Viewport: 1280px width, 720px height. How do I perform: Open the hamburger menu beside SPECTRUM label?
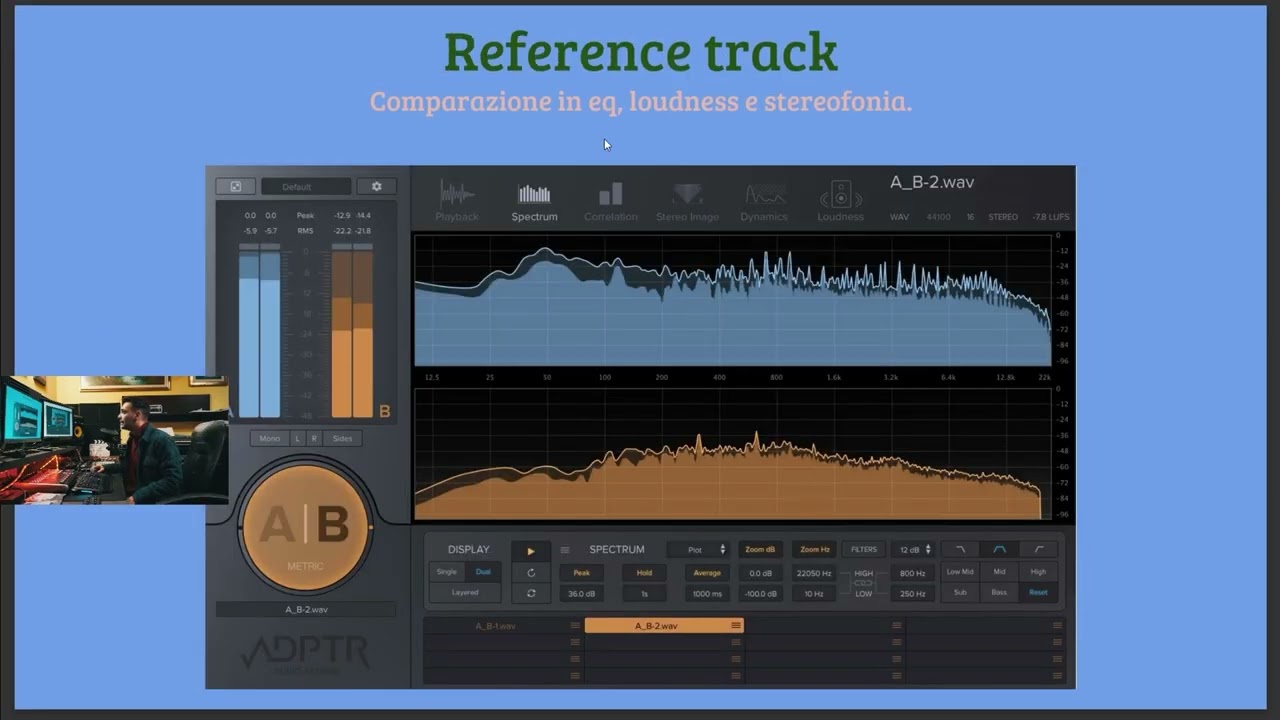coord(564,550)
